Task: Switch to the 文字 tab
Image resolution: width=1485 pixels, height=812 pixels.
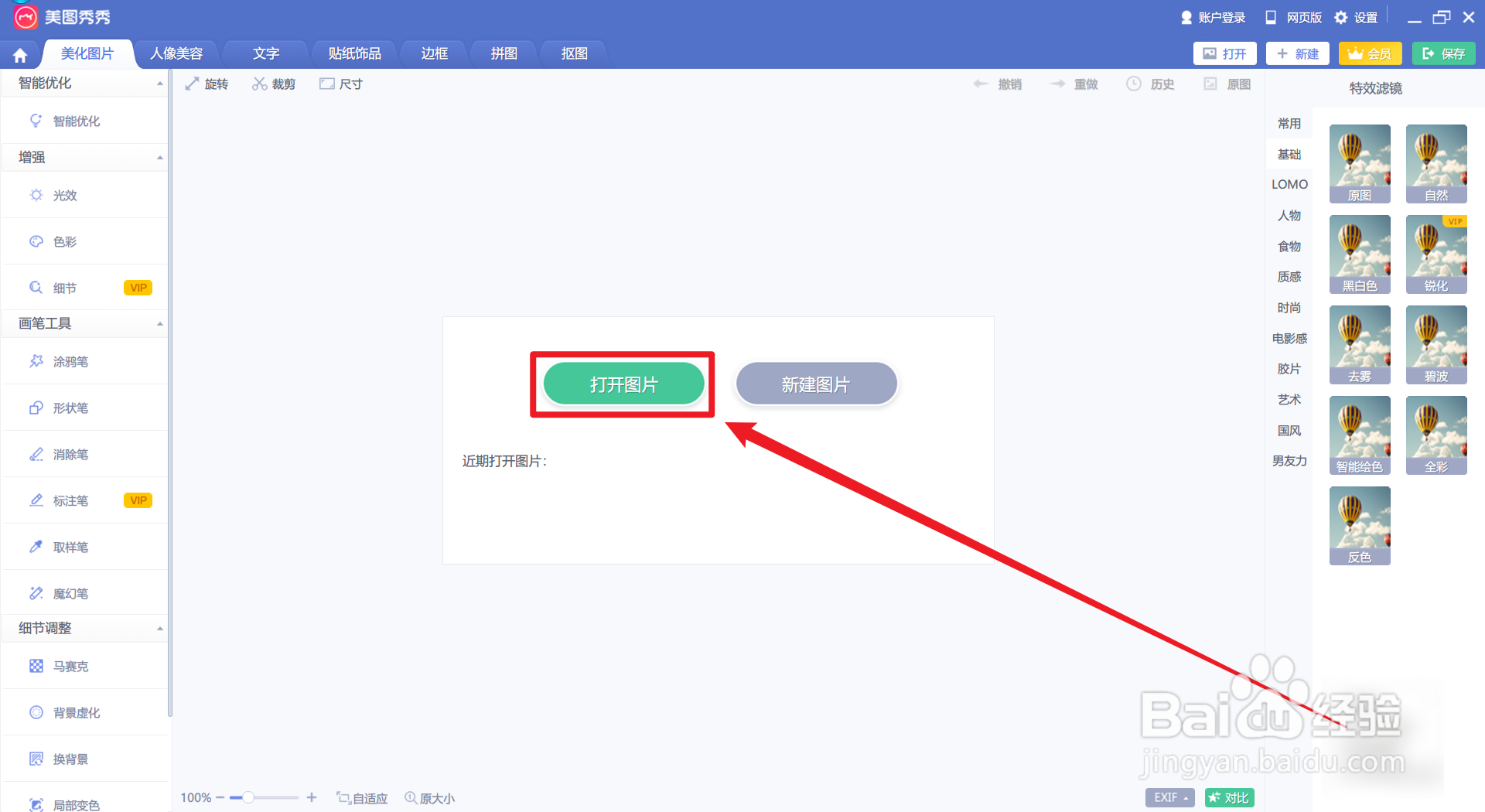Action: 266,53
